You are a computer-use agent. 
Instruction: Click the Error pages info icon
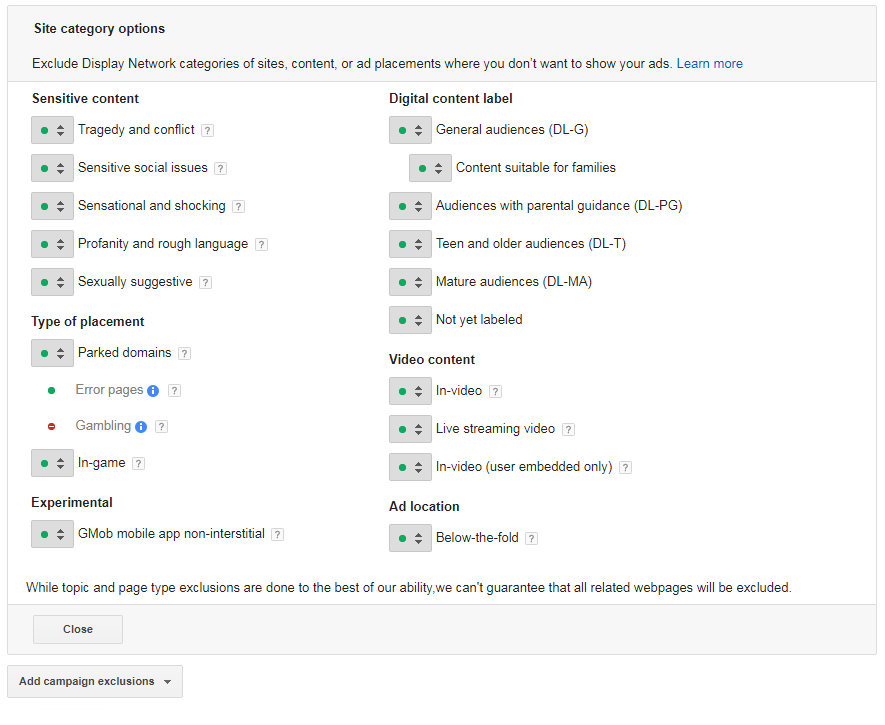tap(153, 390)
